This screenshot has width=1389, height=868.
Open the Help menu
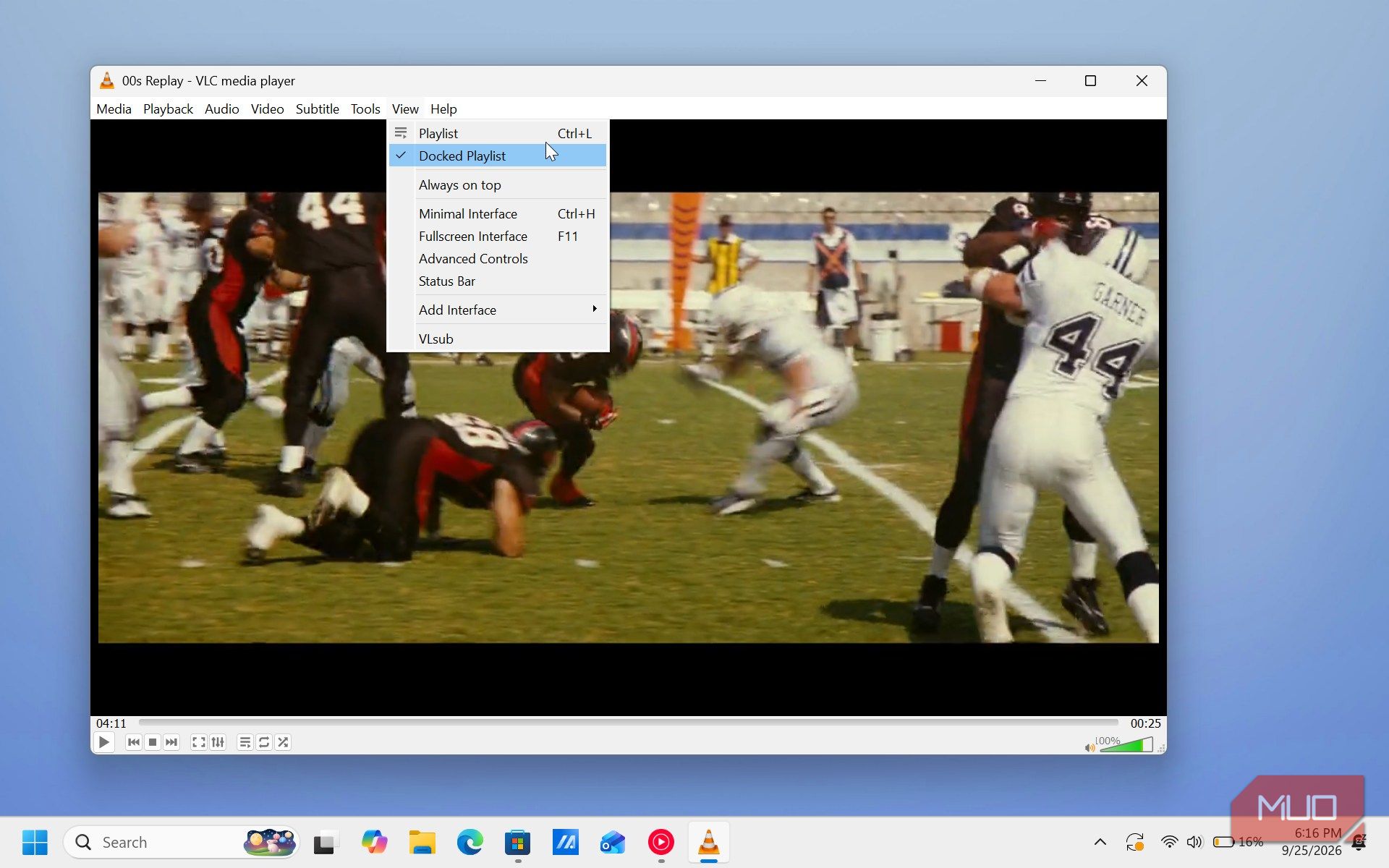(443, 109)
